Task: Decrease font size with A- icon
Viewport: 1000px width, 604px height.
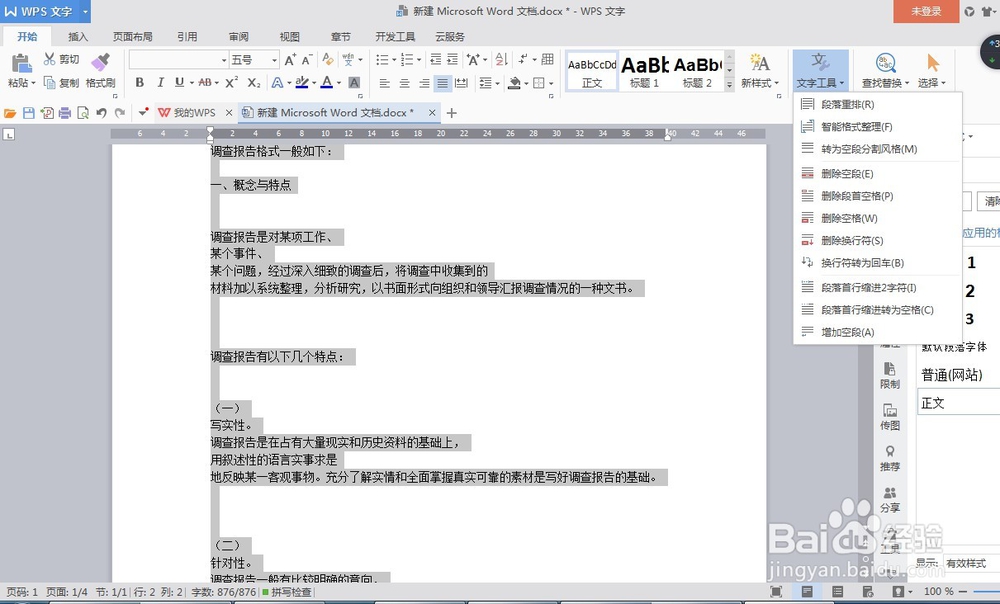Action: [x=307, y=60]
